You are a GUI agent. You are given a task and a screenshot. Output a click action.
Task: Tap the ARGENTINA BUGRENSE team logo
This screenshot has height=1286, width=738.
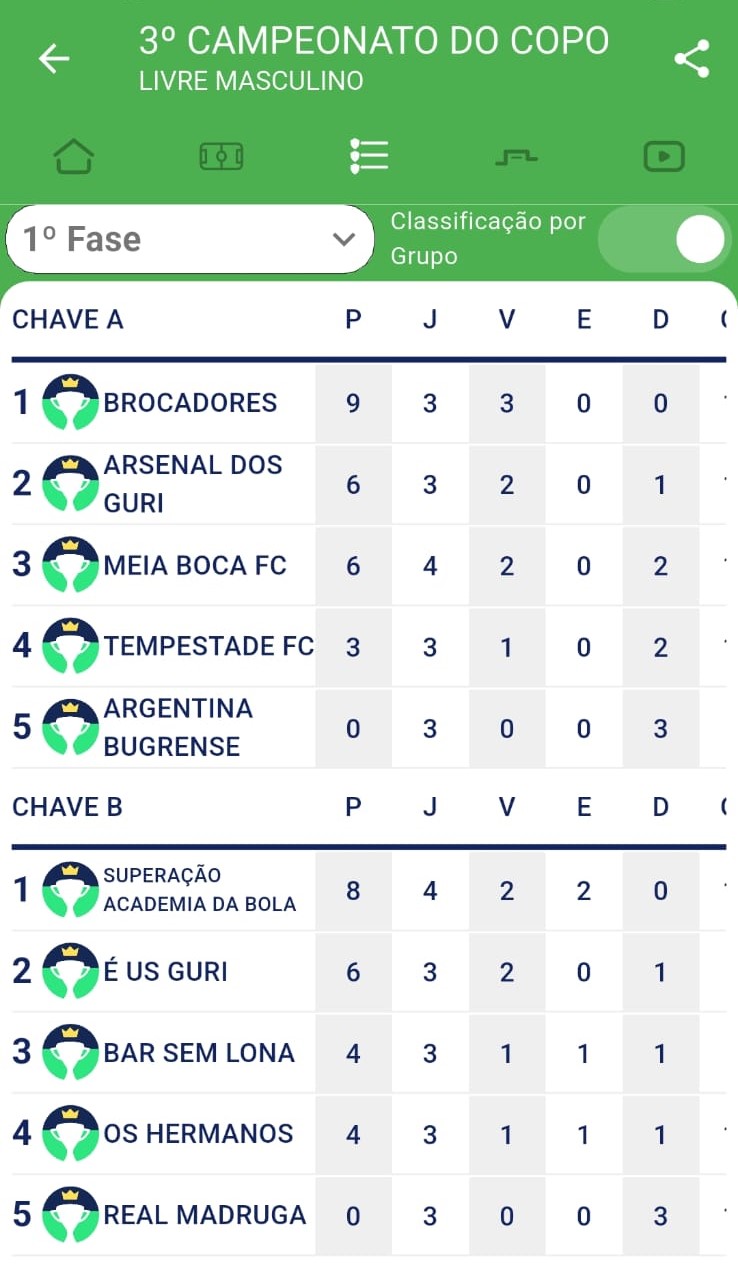(70, 728)
